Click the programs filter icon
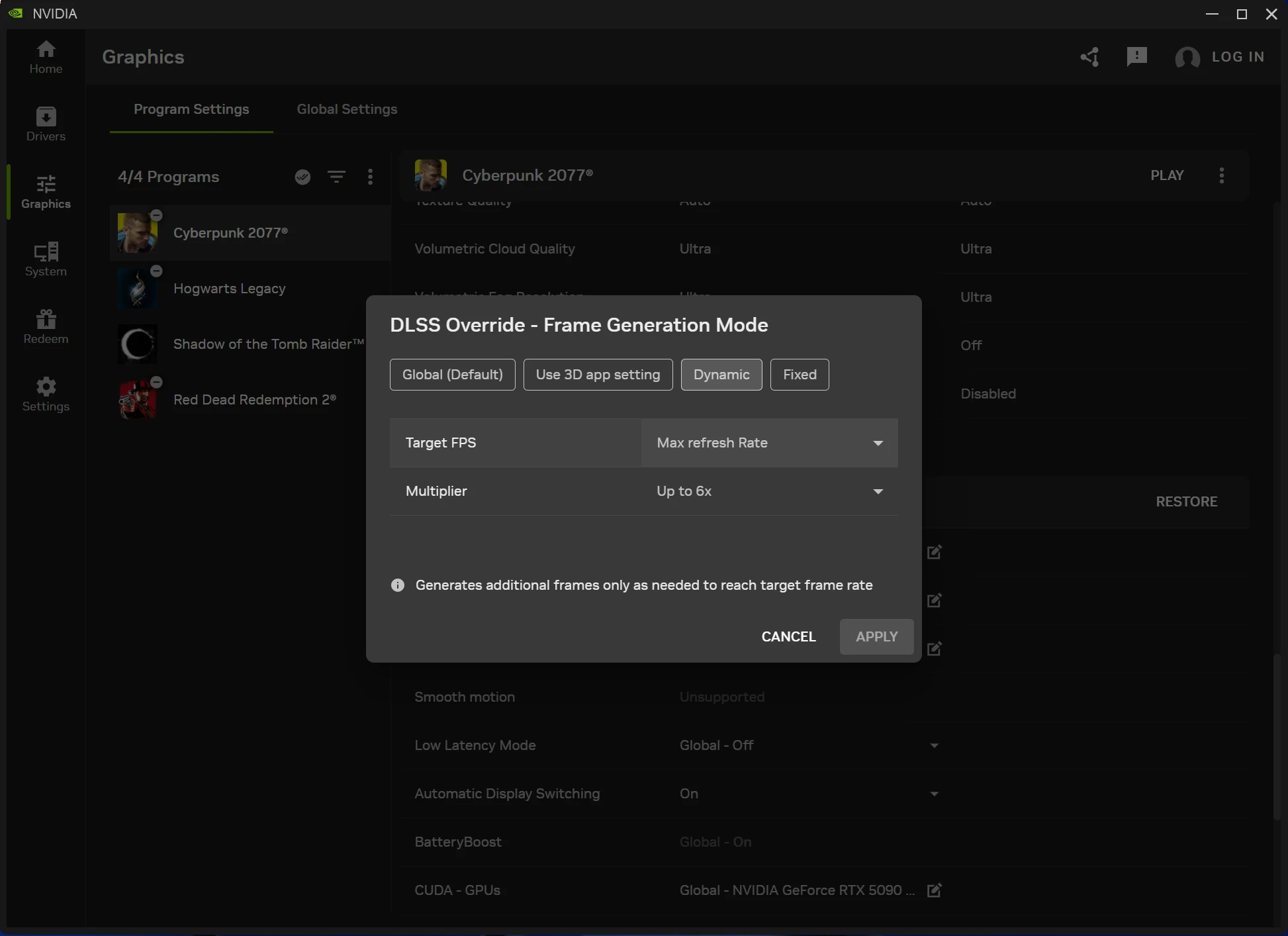 [336, 177]
